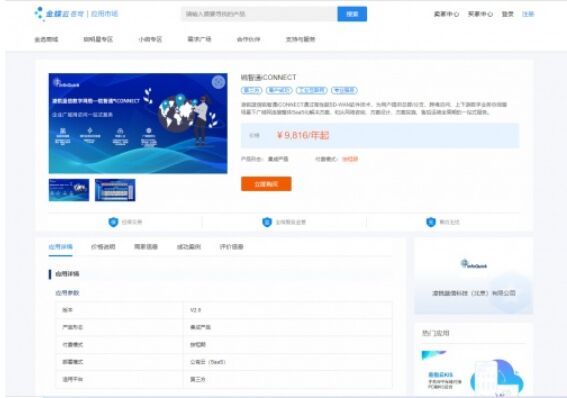The image size is (567, 398).
Task: Click the round icon on the banner's corner
Action: pyautogui.click(x=218, y=82)
